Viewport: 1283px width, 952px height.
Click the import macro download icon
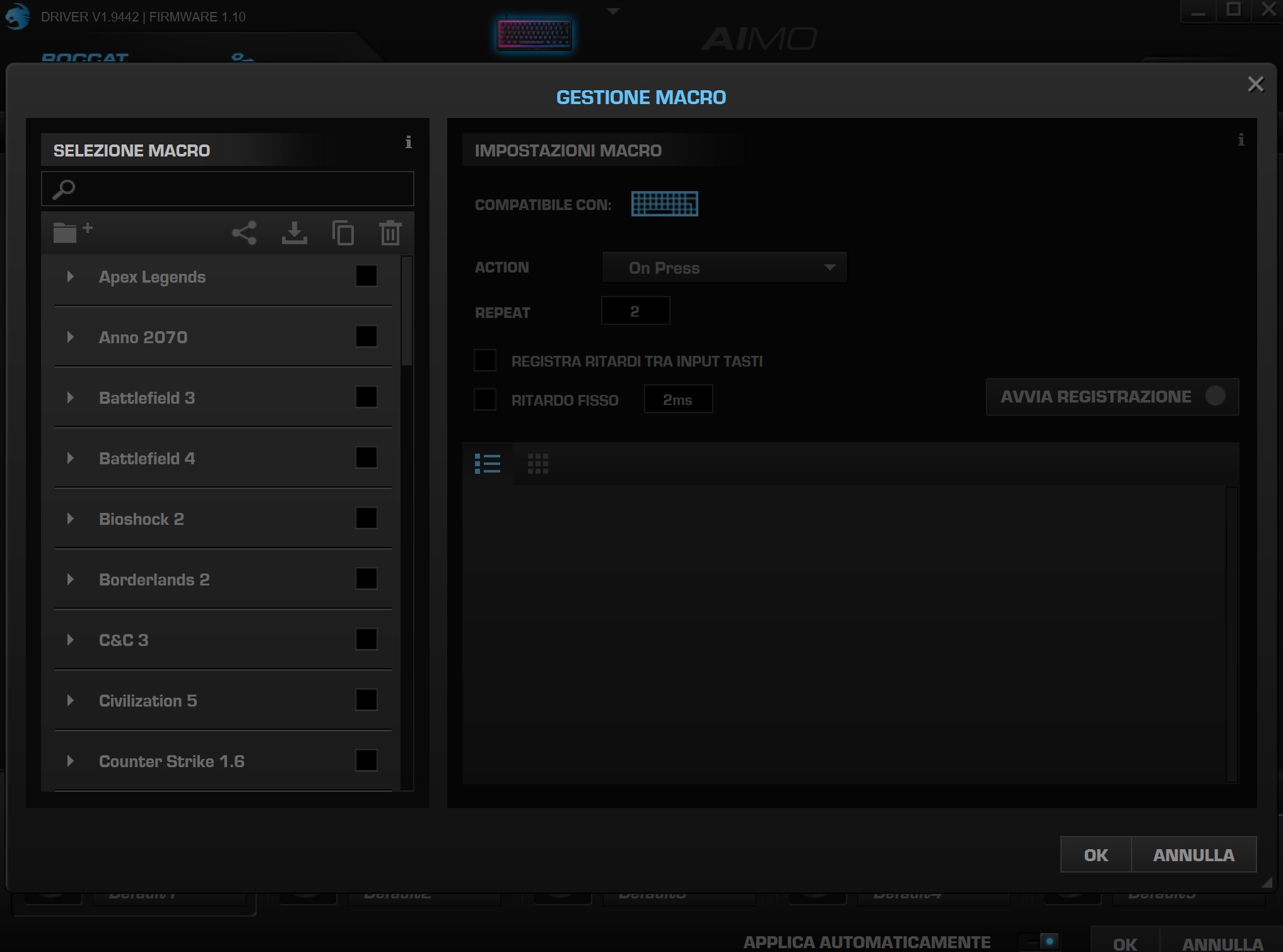point(294,233)
